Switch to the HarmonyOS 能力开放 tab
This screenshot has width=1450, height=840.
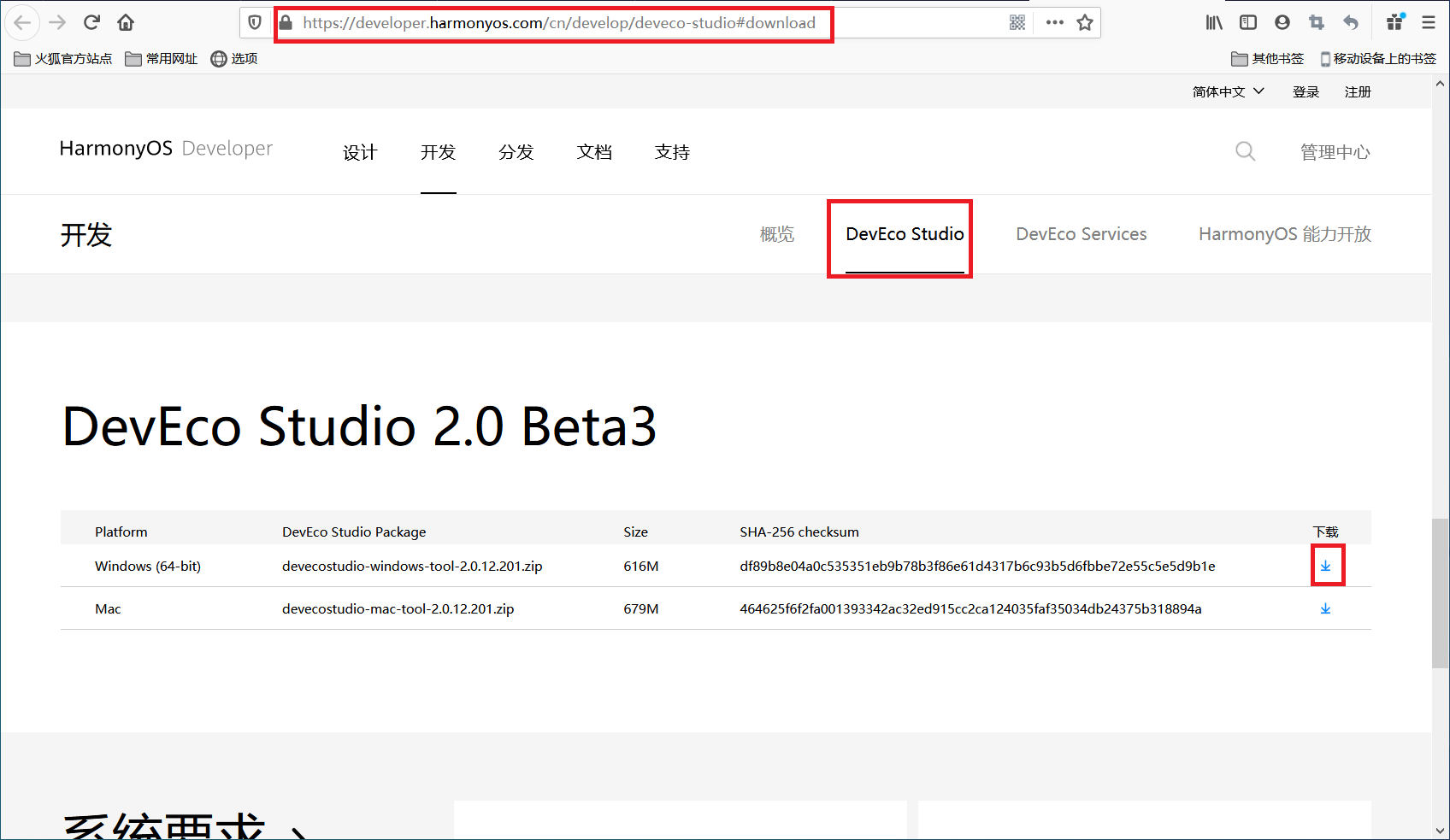[1285, 234]
